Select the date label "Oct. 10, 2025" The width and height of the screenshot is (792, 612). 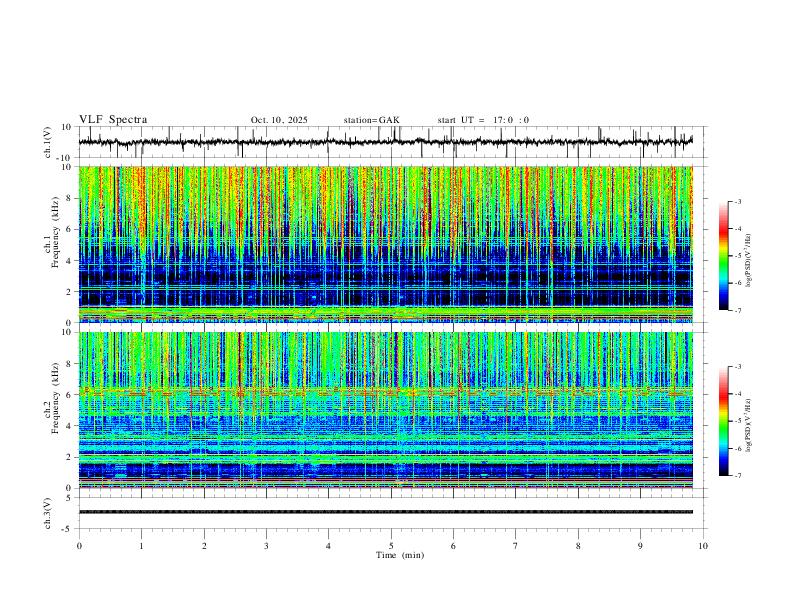point(279,120)
